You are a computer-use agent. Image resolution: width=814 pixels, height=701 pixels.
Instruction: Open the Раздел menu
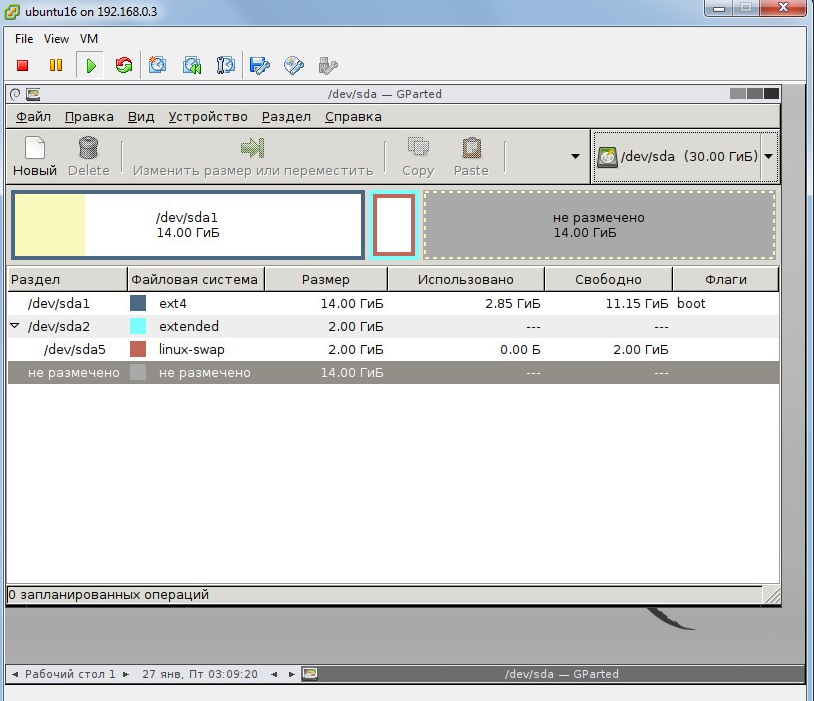pyautogui.click(x=286, y=117)
